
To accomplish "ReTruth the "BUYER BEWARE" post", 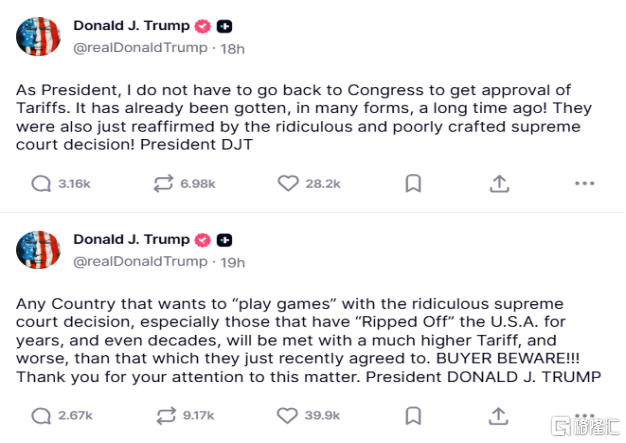I will click(x=161, y=415).
